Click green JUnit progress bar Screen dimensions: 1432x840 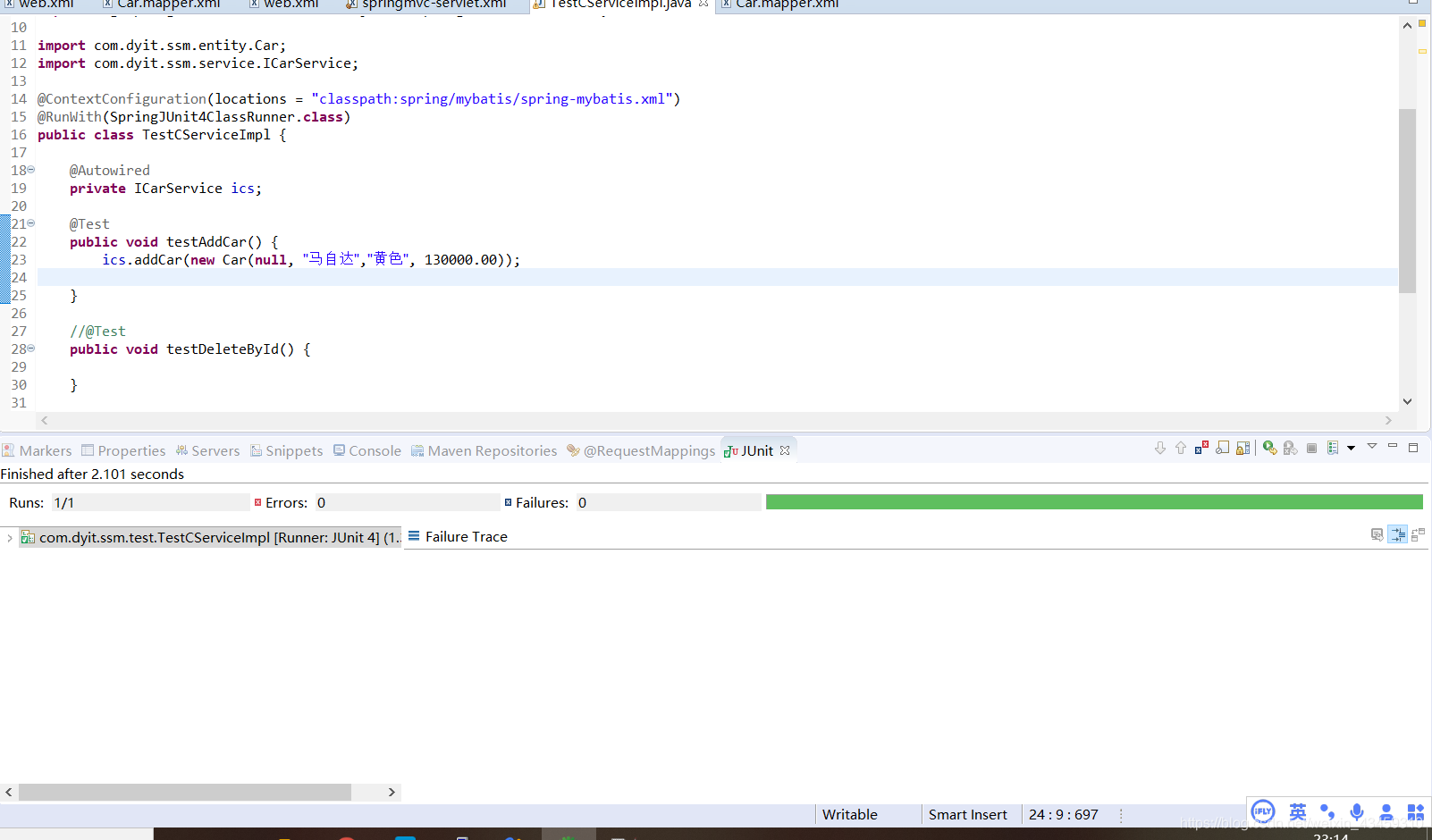pos(1094,502)
